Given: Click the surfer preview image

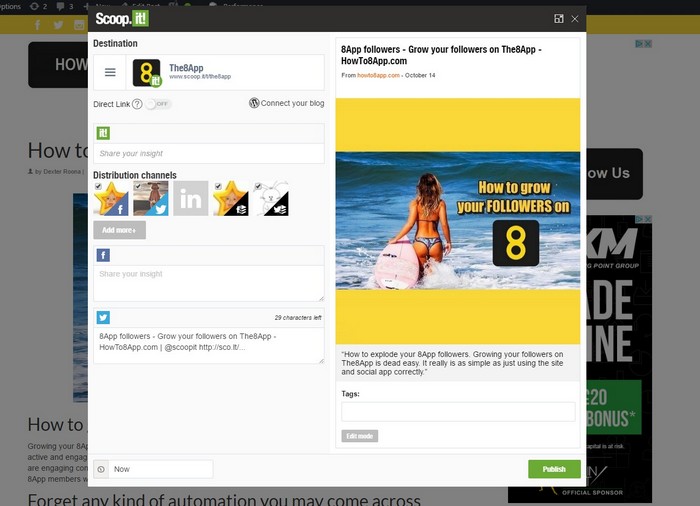Looking at the screenshot, I should coord(458,221).
